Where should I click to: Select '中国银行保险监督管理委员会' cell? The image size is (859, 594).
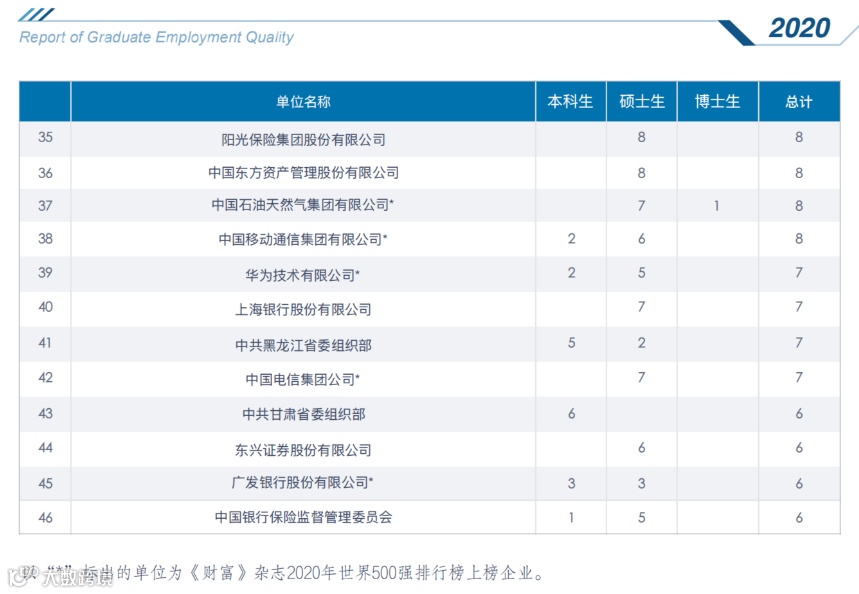coord(303,517)
